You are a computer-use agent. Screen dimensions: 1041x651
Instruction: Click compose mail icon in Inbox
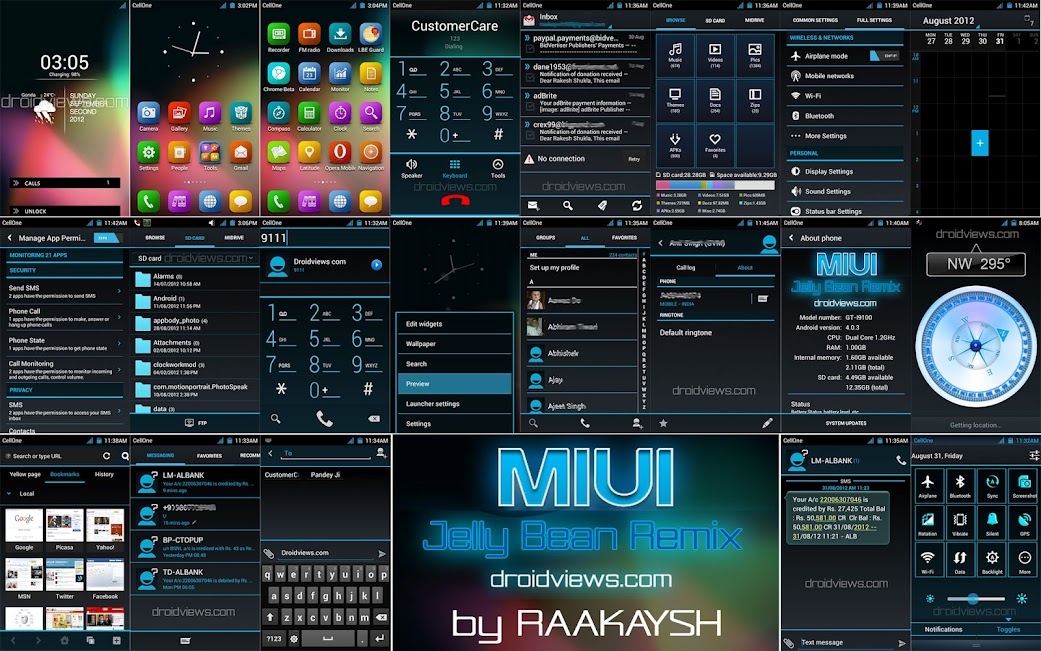533,206
